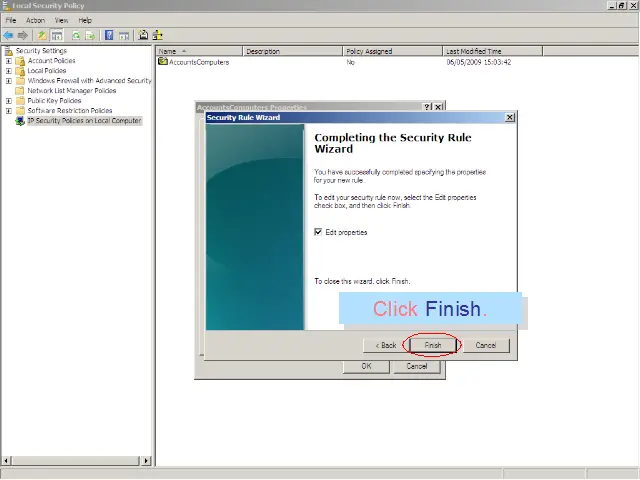Click the Forward arrow toolbar icon
640x480 pixels.
tap(23, 35)
